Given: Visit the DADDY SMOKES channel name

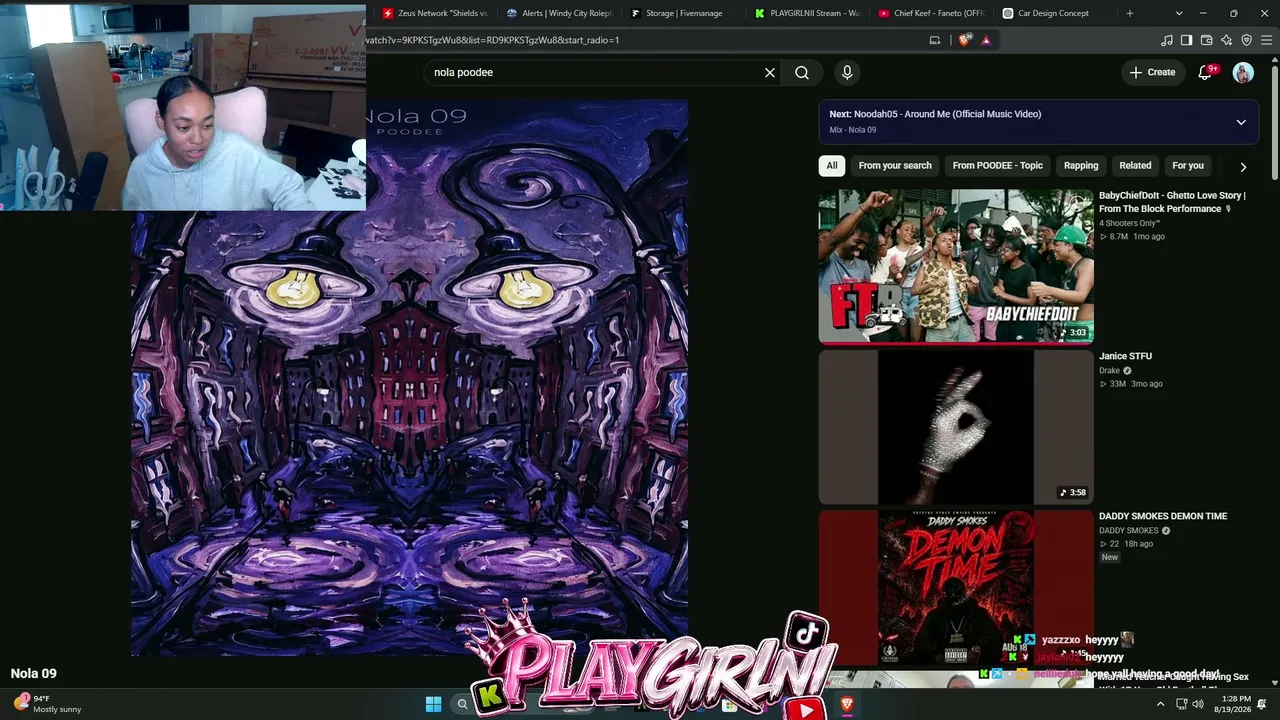Looking at the screenshot, I should tap(1128, 531).
